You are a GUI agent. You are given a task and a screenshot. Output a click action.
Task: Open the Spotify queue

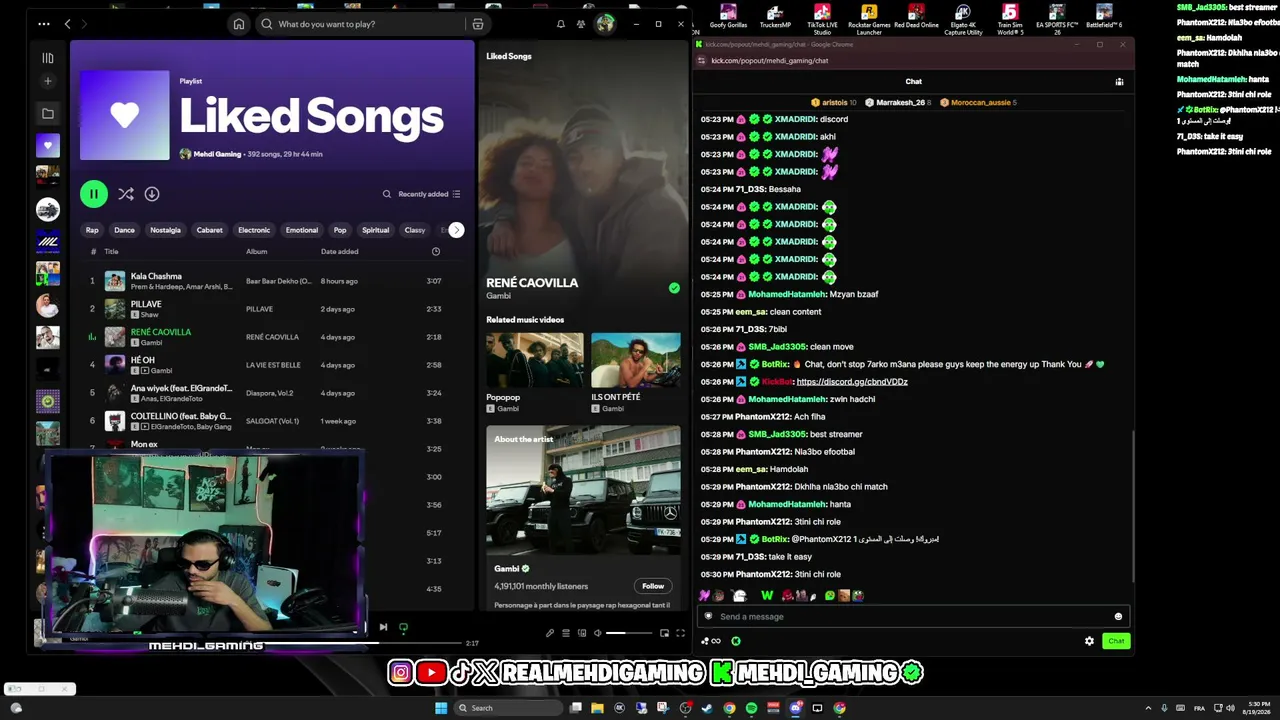(566, 633)
